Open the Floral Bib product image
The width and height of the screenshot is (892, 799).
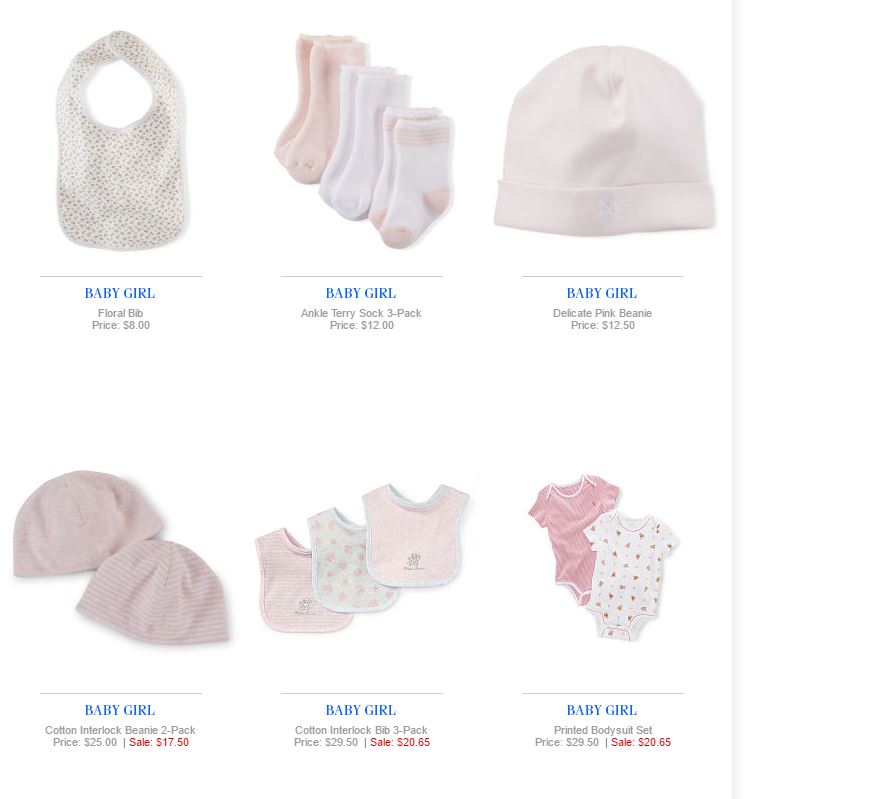[121, 140]
